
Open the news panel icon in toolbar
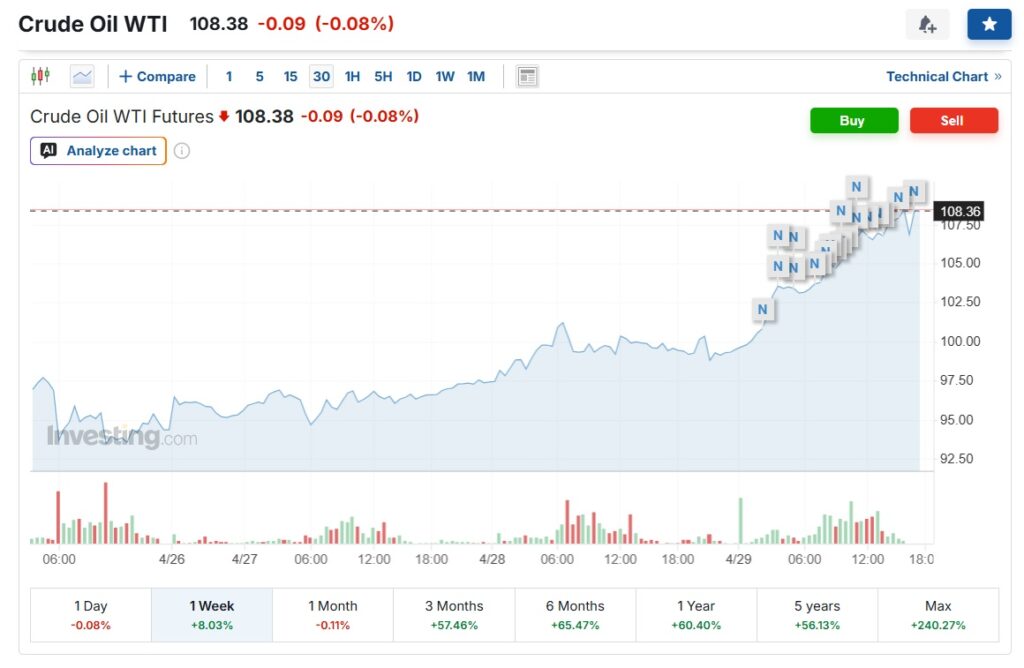click(527, 76)
